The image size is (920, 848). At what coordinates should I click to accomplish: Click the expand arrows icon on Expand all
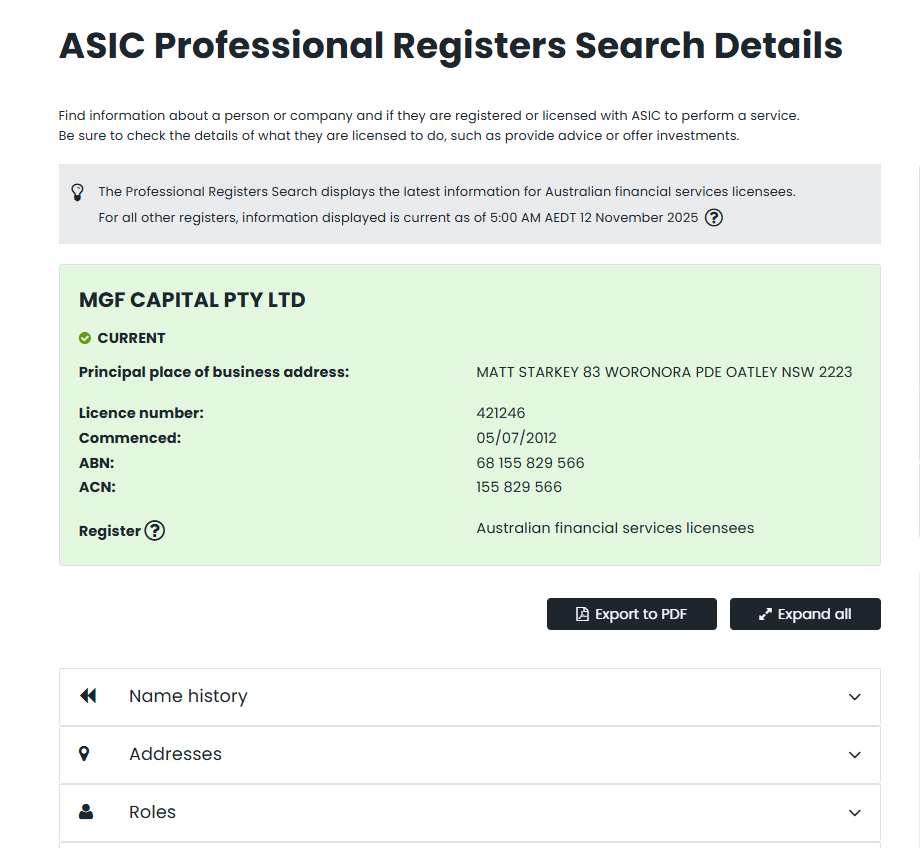point(765,614)
